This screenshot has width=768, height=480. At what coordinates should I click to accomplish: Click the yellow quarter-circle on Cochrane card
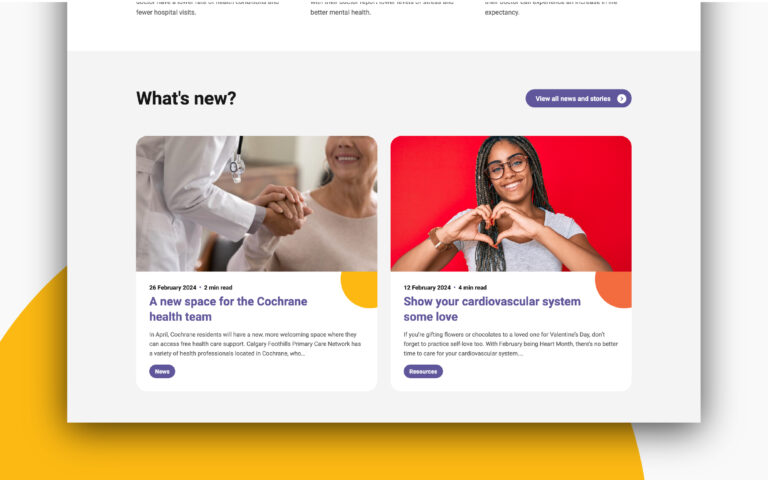361,288
